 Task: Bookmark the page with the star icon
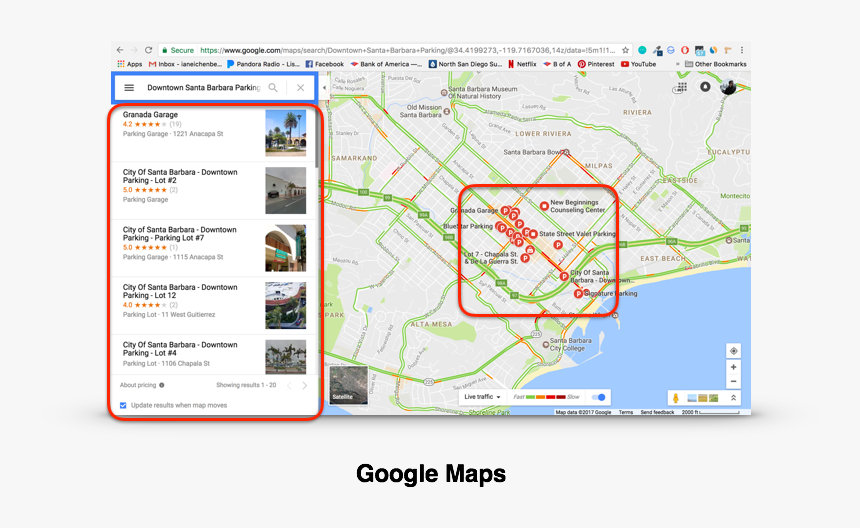pyautogui.click(x=625, y=50)
